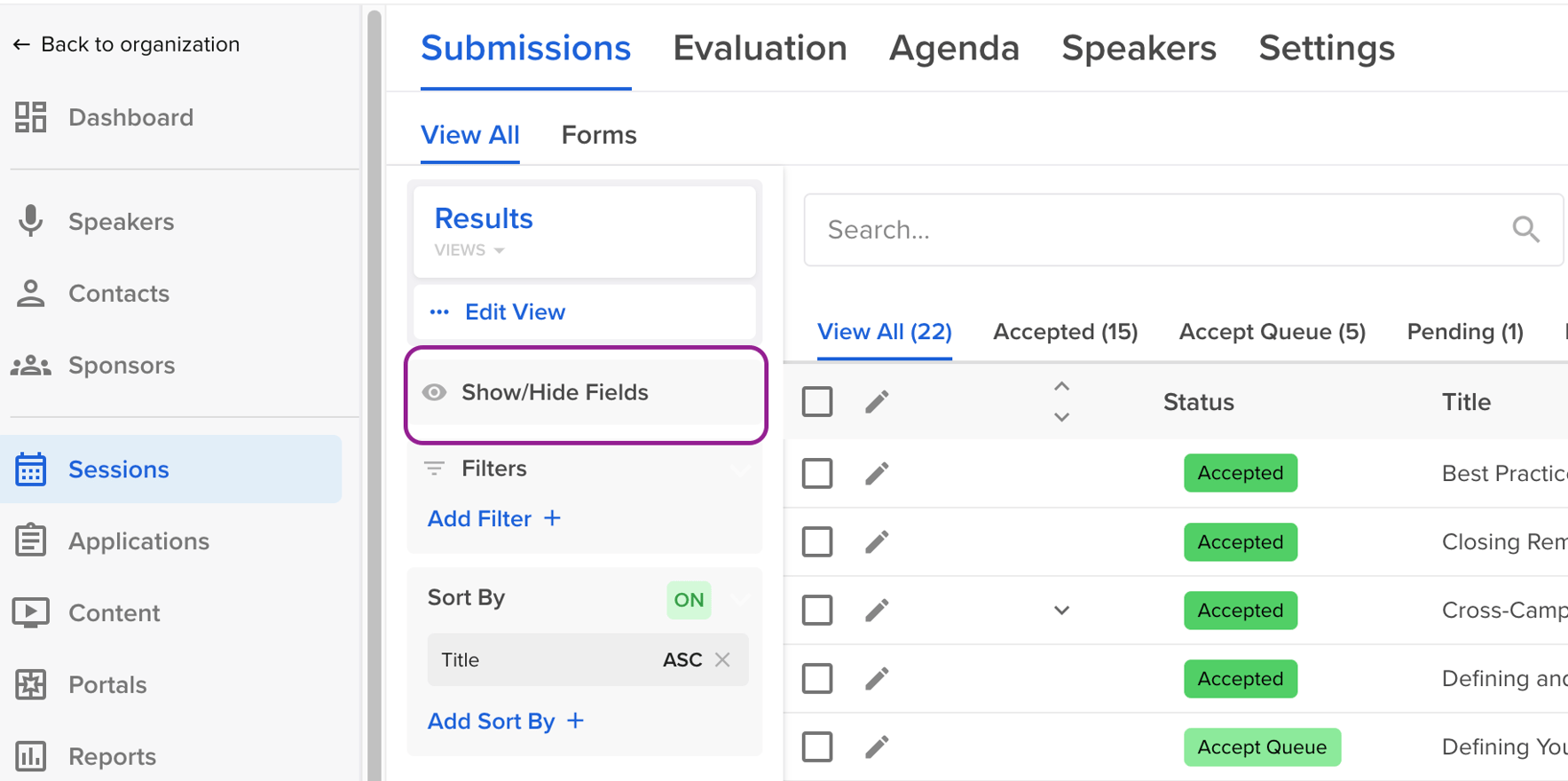
Task: Open Sponsors group icon in sidebar
Action: click(30, 365)
